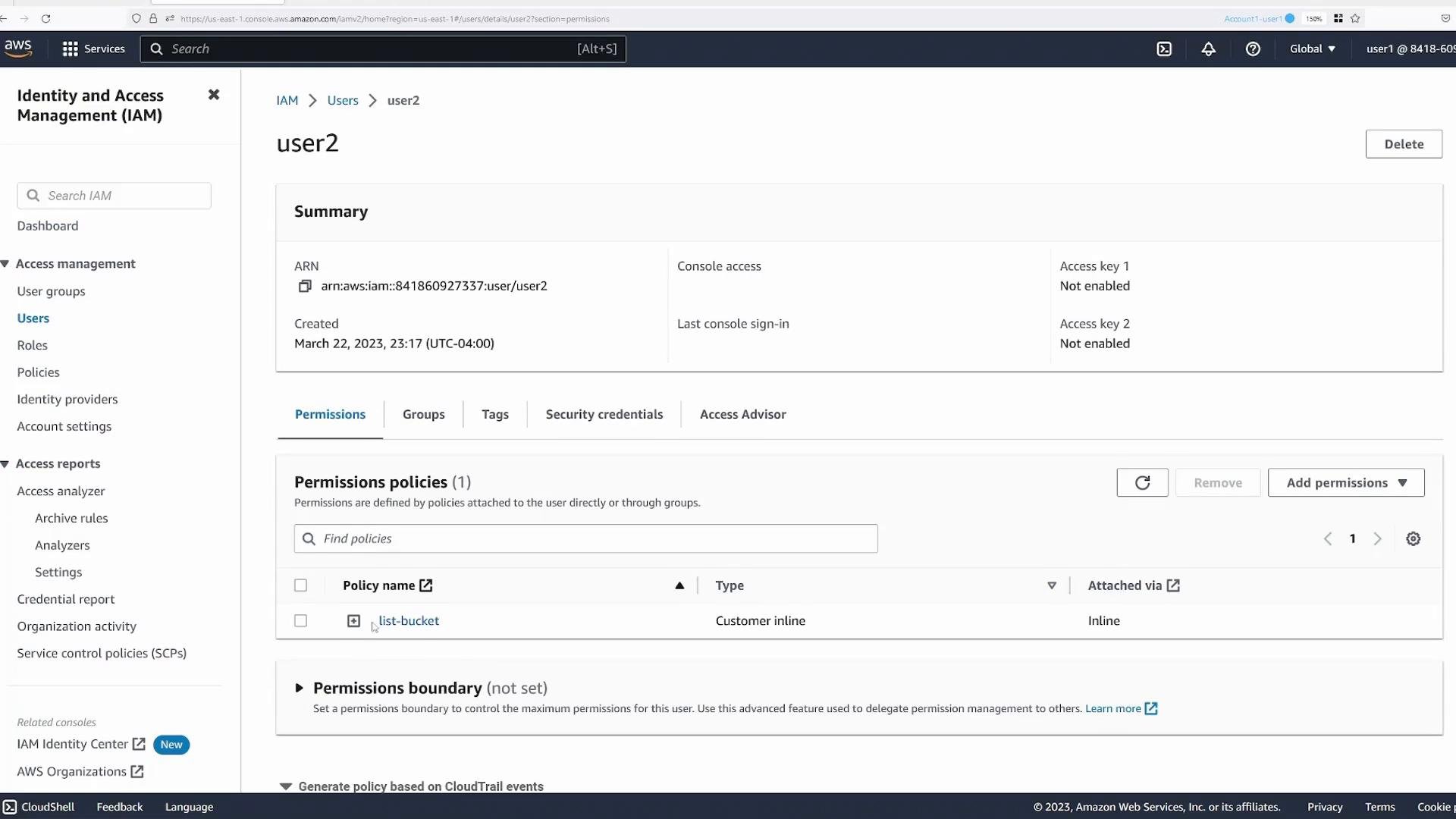Open the list-bucket policy link

(409, 620)
